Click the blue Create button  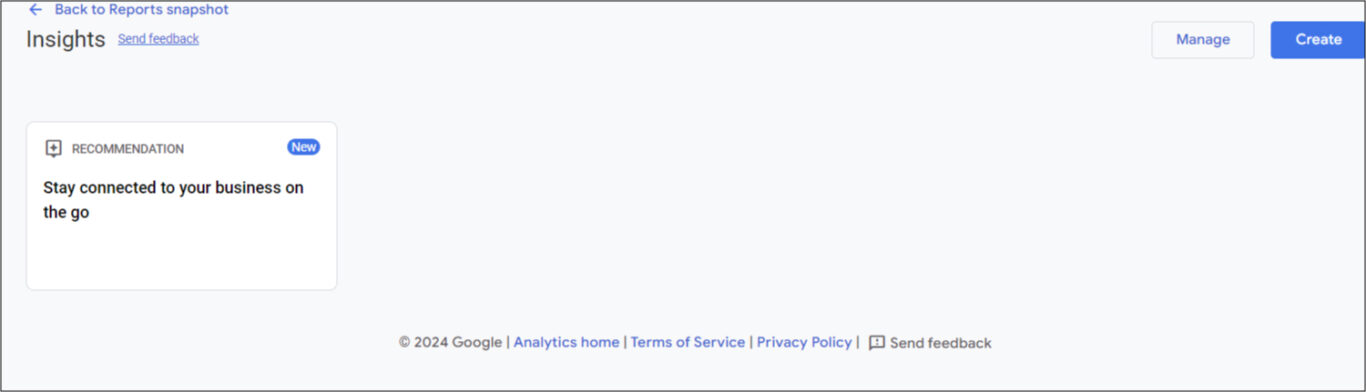(1318, 40)
